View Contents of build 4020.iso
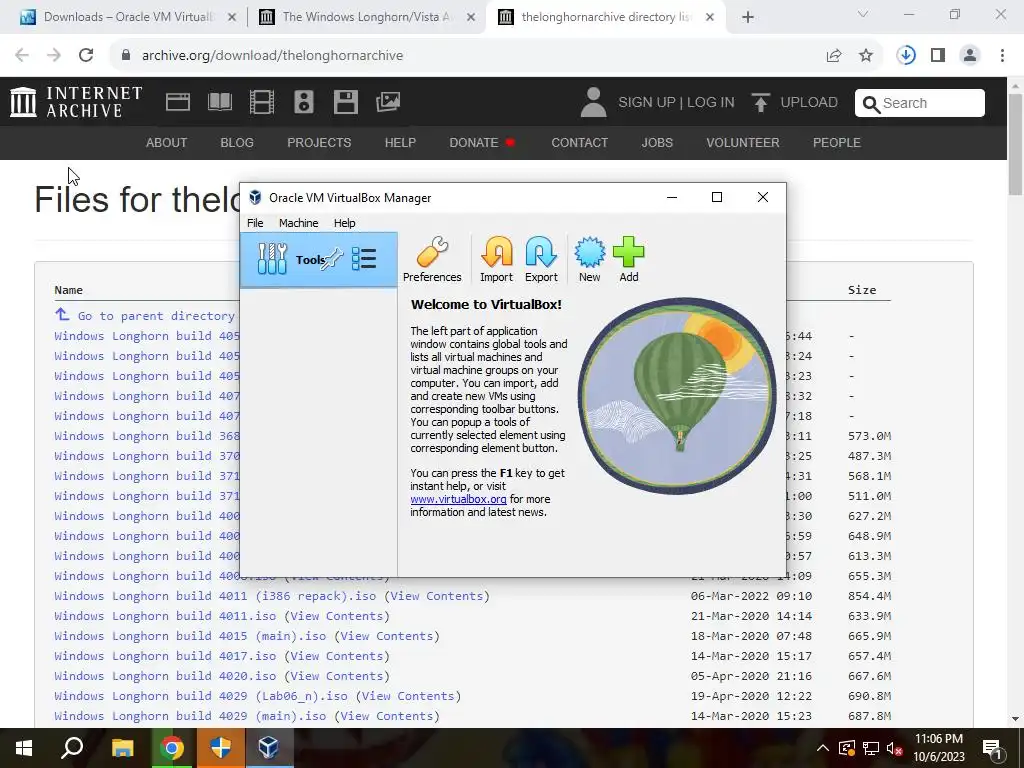 [x=336, y=676]
